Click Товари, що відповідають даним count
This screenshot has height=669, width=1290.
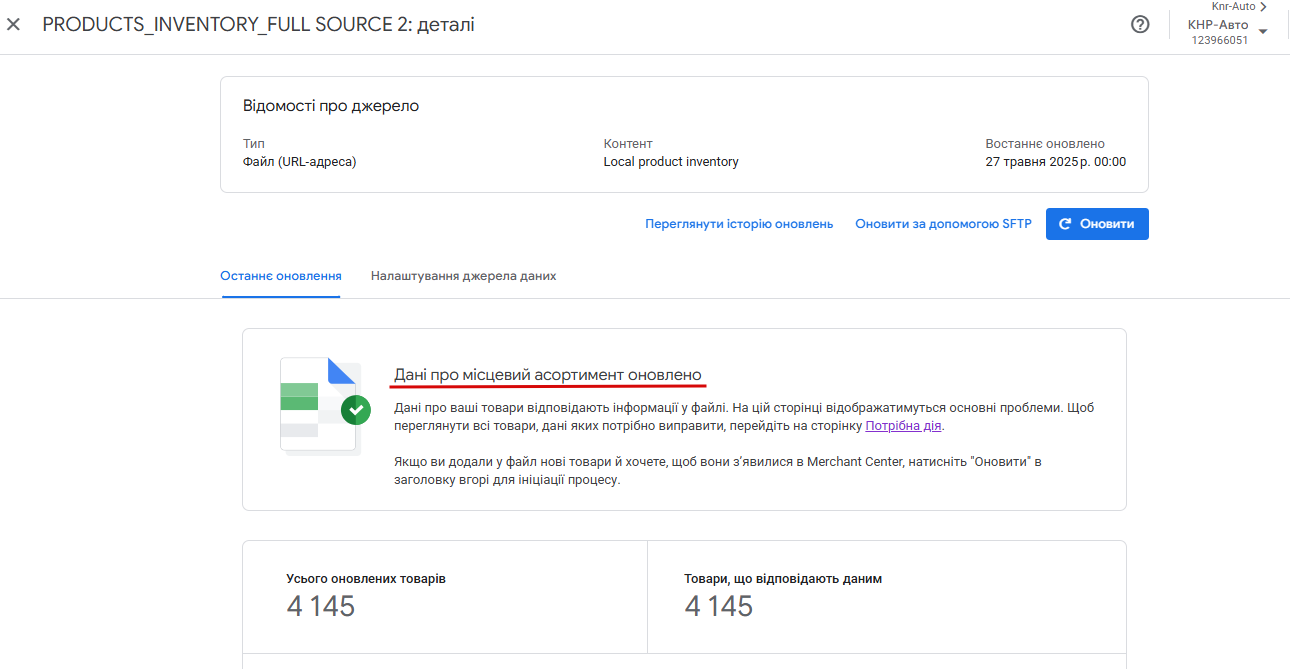tap(718, 606)
